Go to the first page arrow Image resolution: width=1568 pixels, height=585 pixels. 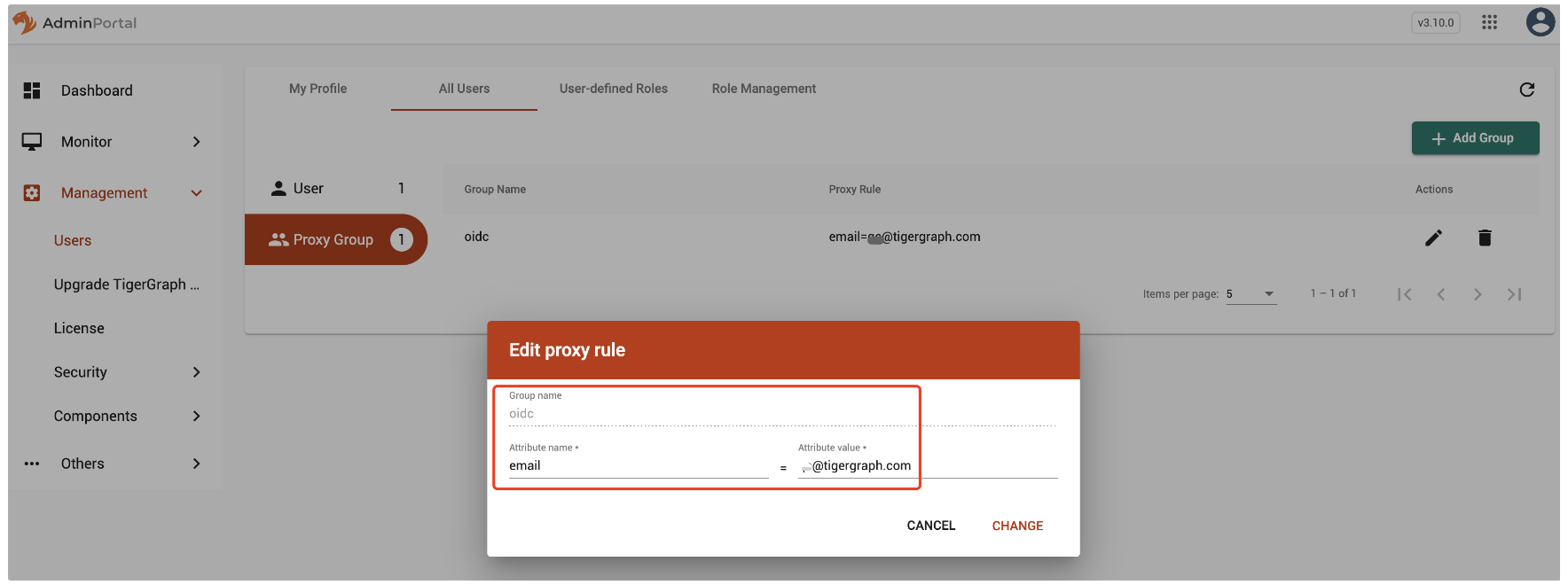pyautogui.click(x=1404, y=294)
